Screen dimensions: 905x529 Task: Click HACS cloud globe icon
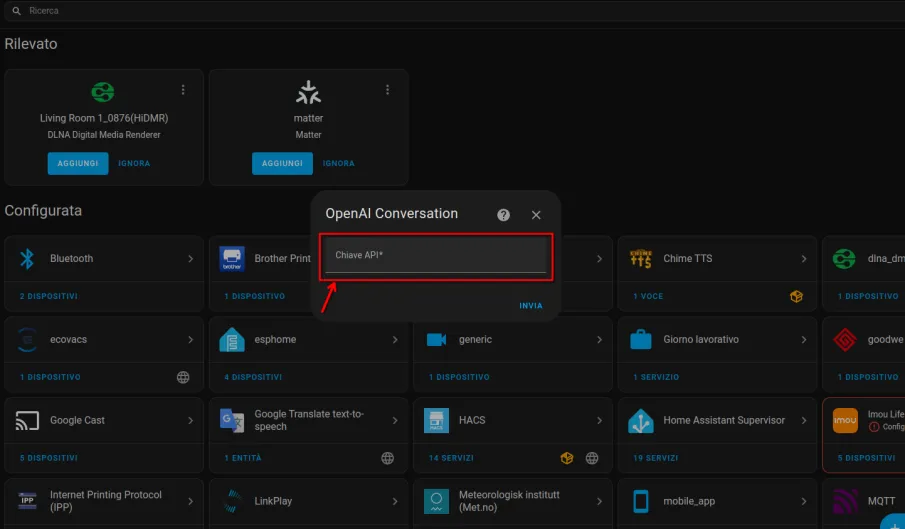click(592, 458)
